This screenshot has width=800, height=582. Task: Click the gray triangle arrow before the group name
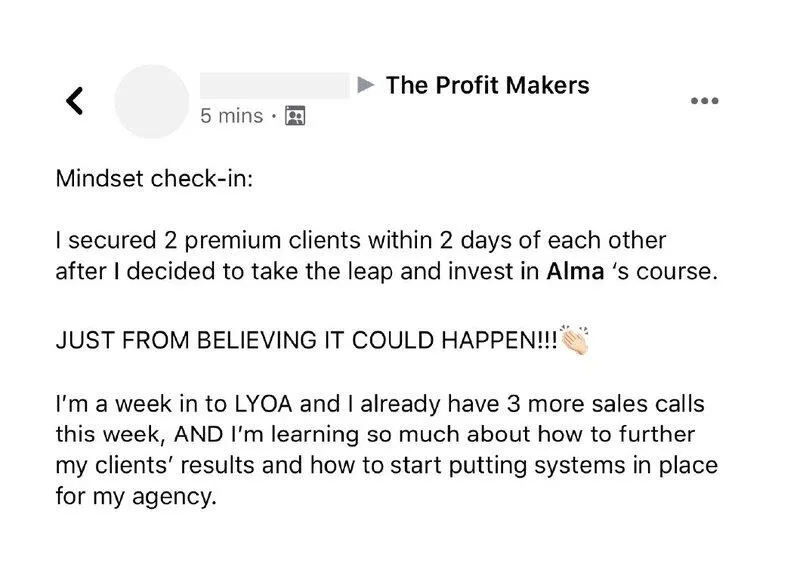click(x=365, y=85)
